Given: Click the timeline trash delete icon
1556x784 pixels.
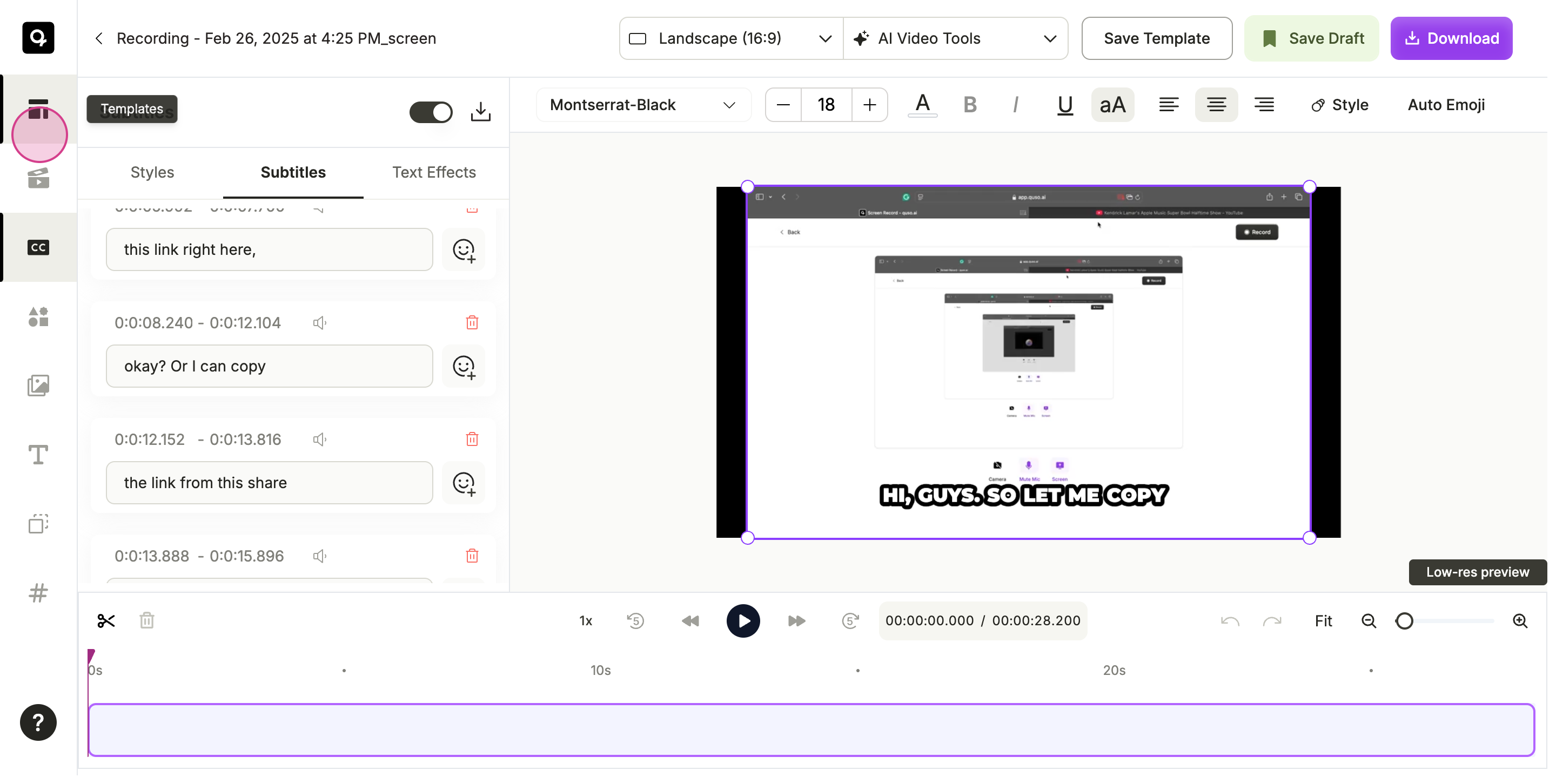Looking at the screenshot, I should pos(147,621).
